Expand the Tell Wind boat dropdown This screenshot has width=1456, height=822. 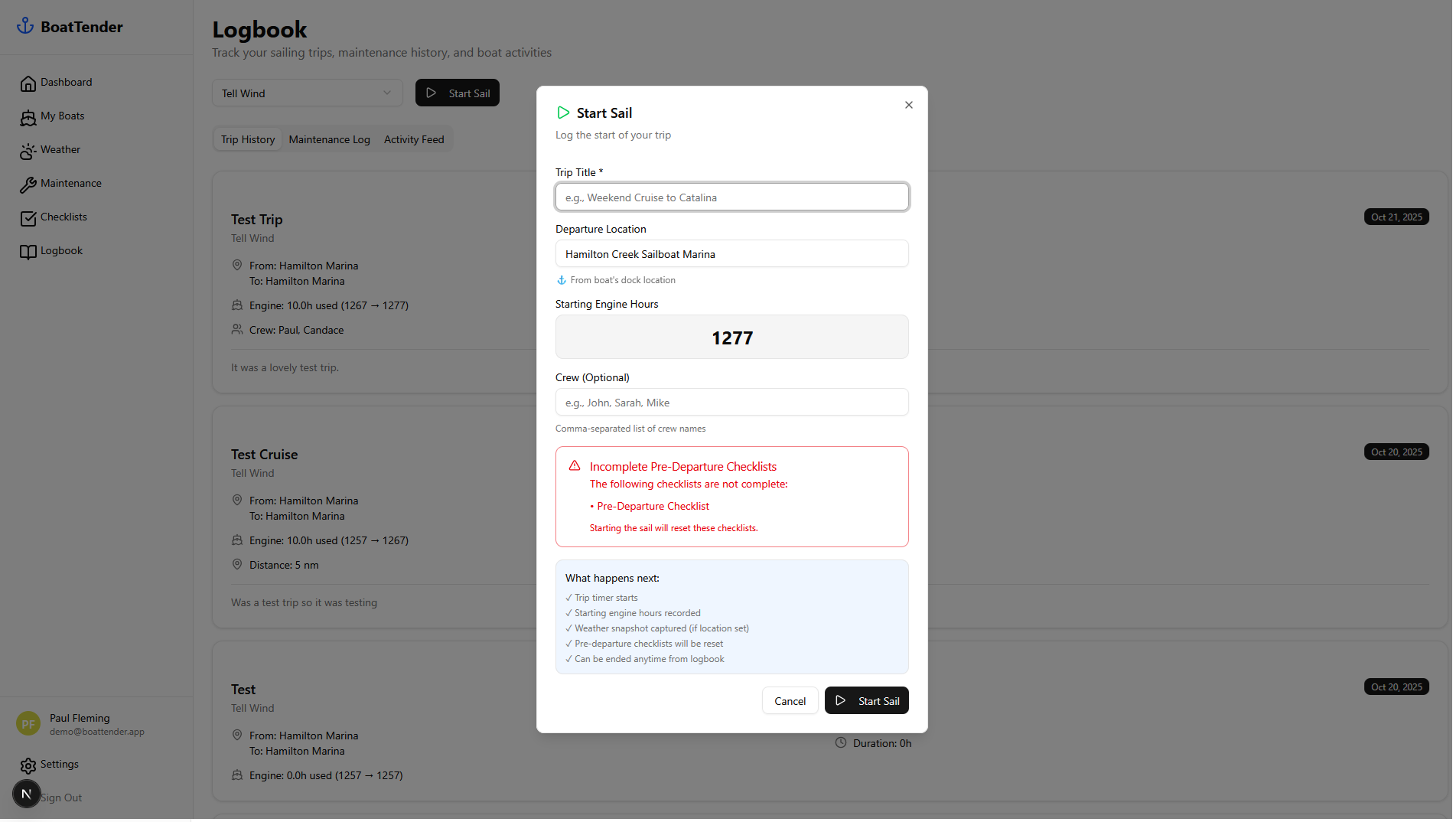(x=307, y=93)
